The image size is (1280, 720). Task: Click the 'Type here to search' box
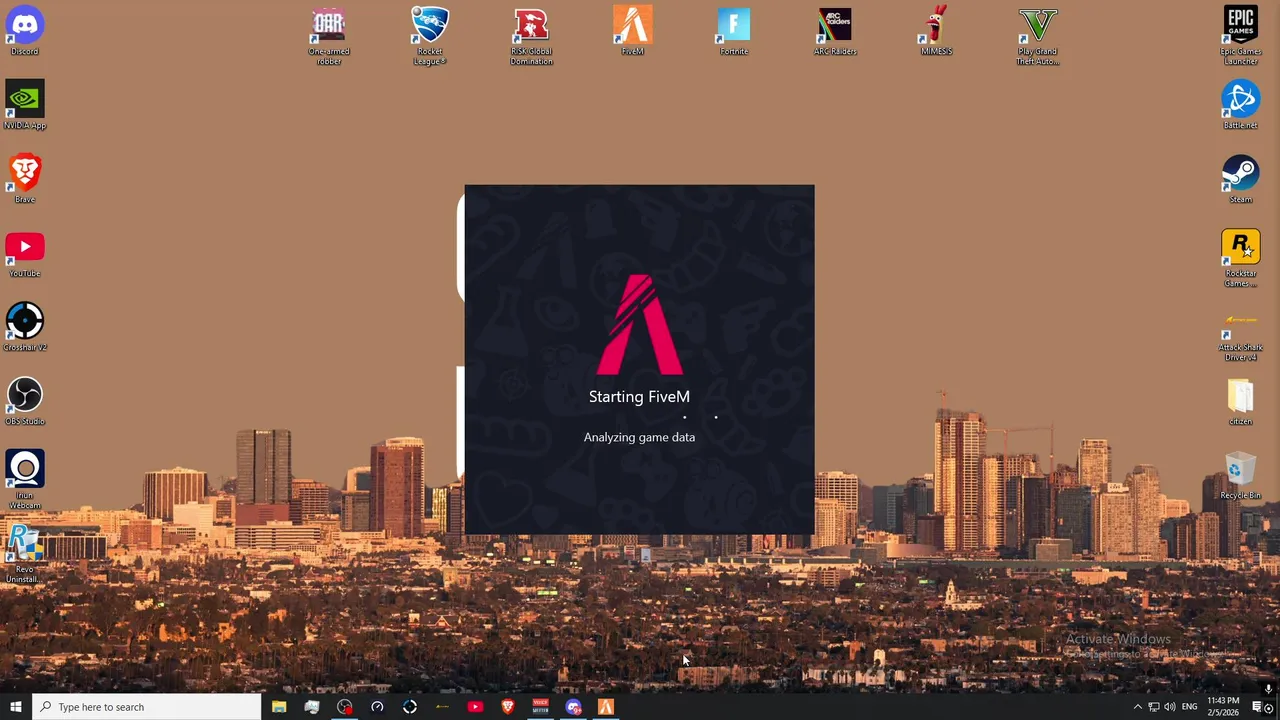tap(147, 707)
